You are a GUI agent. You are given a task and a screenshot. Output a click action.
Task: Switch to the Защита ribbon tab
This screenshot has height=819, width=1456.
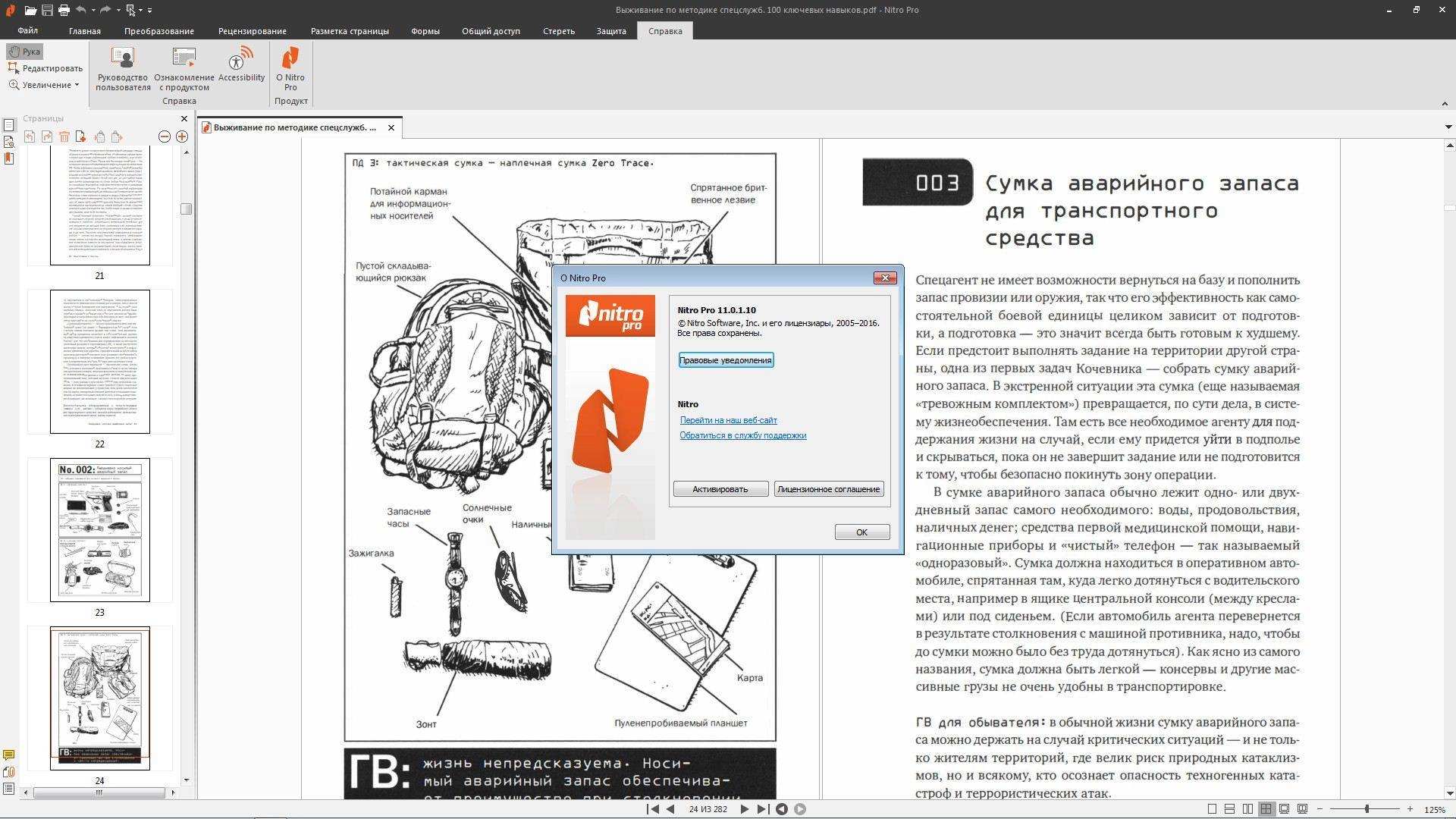(x=611, y=31)
